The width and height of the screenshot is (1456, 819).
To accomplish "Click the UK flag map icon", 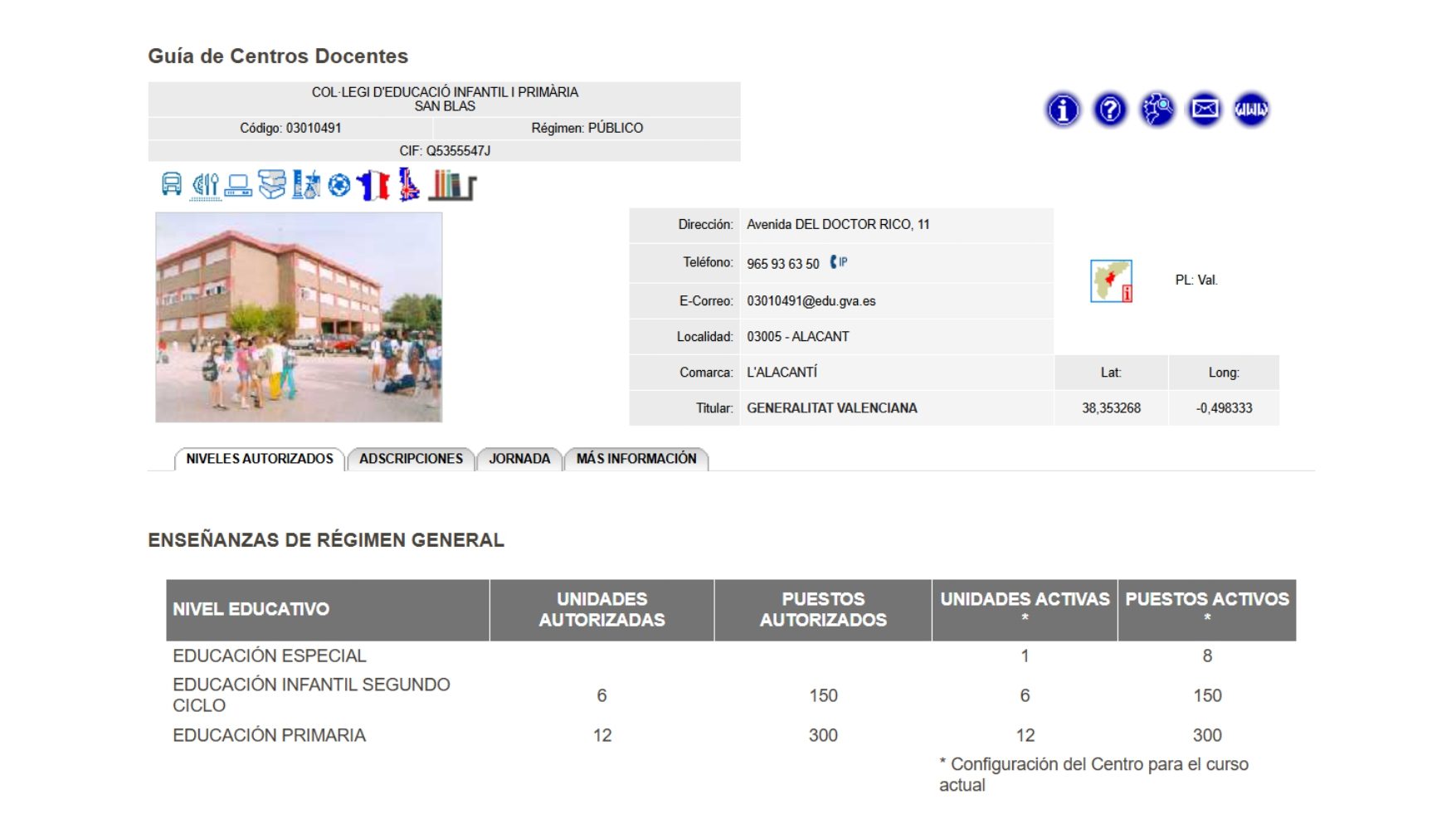I will point(408,184).
